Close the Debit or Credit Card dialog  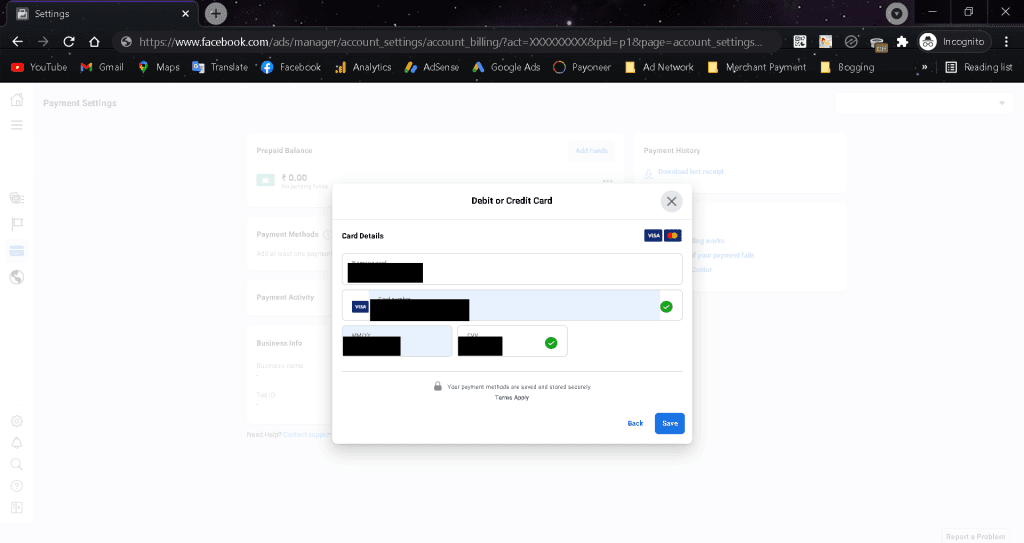tap(671, 201)
